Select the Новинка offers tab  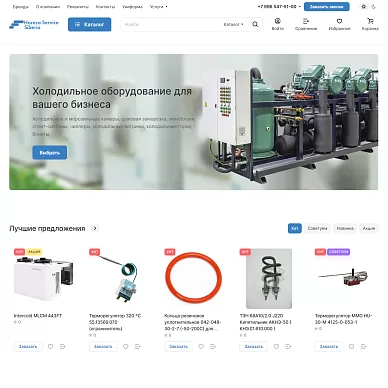[x=345, y=228]
